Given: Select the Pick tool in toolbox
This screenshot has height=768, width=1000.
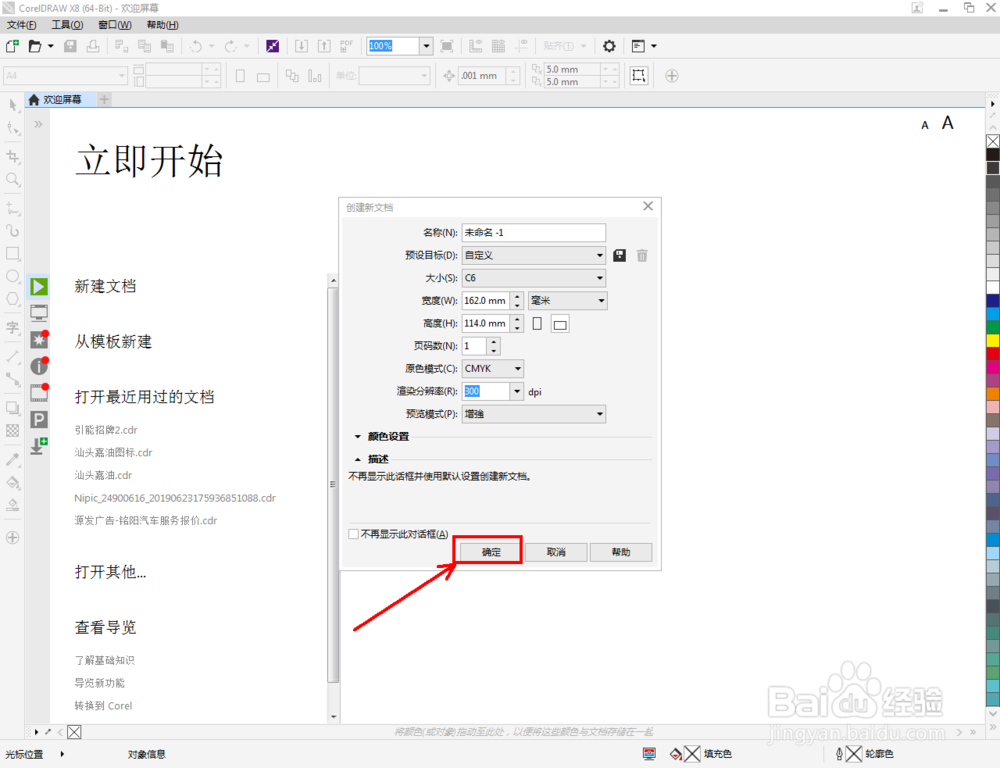Looking at the screenshot, I should (13, 105).
